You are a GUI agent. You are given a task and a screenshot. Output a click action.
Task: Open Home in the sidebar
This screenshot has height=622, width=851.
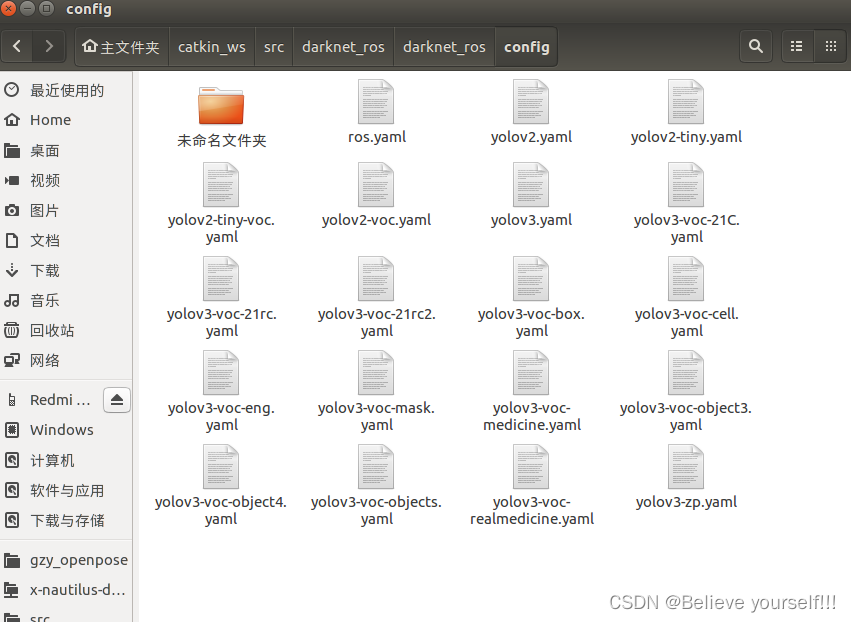66,120
